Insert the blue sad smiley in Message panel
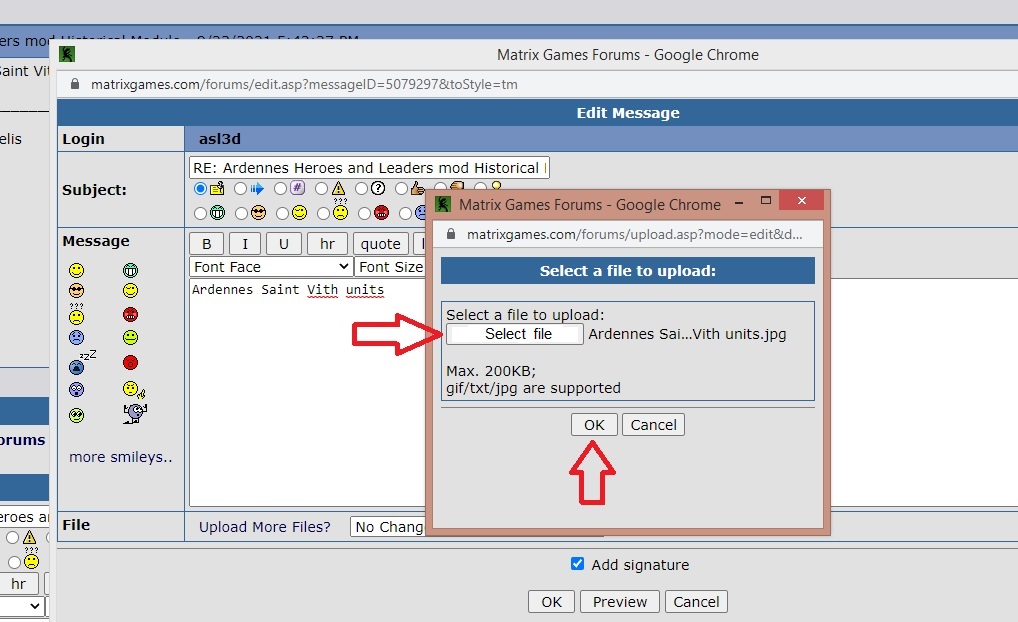Image resolution: width=1018 pixels, height=622 pixels. 77,338
